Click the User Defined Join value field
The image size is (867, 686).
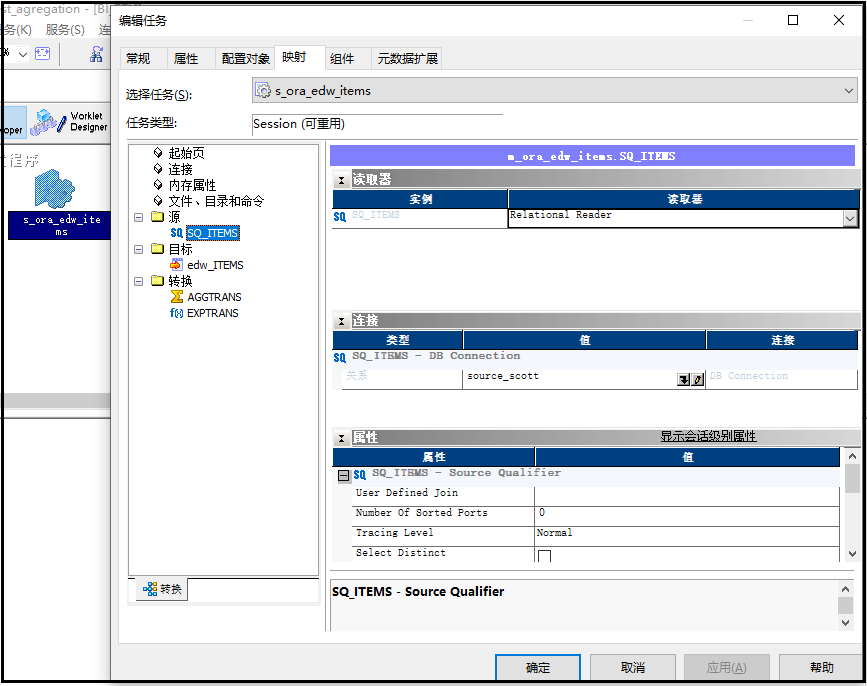(687, 496)
